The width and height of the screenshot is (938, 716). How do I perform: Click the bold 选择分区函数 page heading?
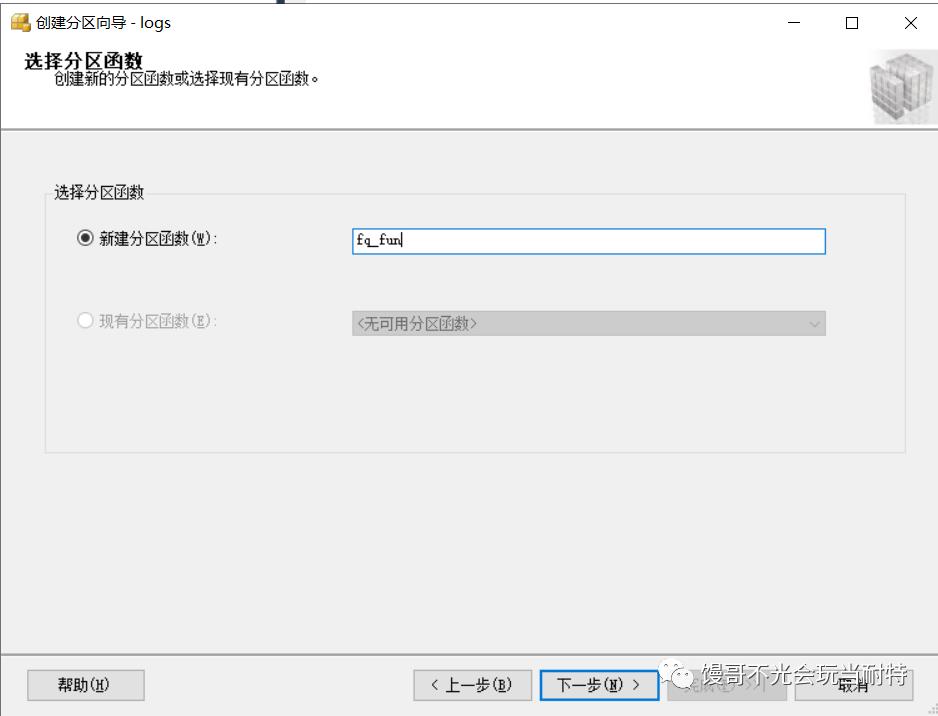tap(84, 61)
